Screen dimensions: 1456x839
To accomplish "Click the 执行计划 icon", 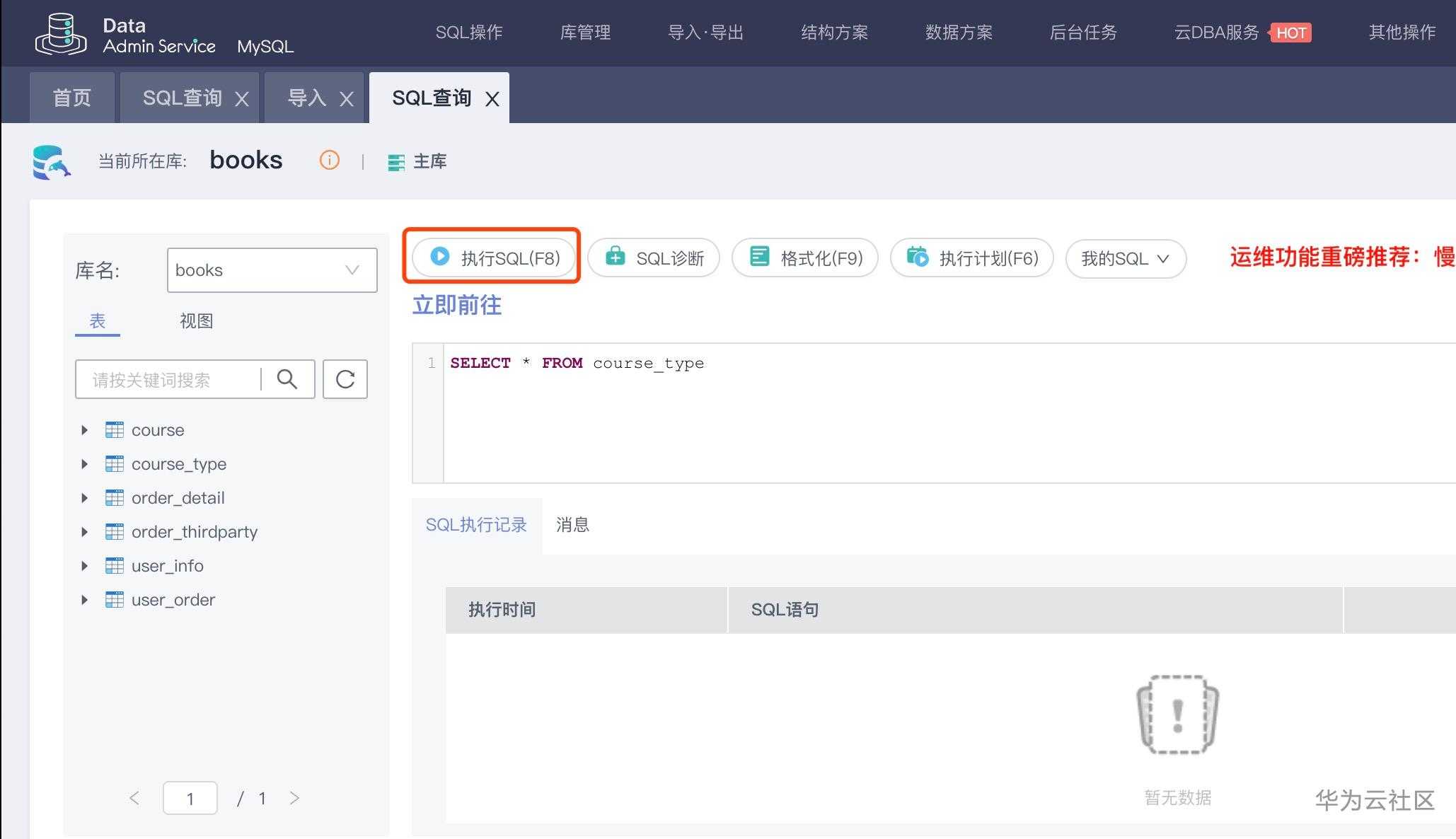I will (918, 256).
